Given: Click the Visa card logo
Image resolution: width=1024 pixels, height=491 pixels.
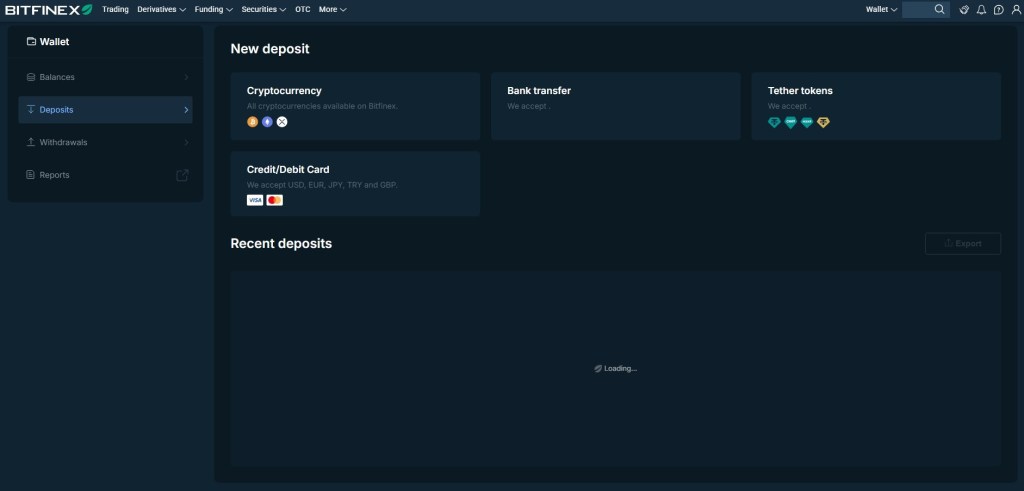Looking at the screenshot, I should click(255, 200).
